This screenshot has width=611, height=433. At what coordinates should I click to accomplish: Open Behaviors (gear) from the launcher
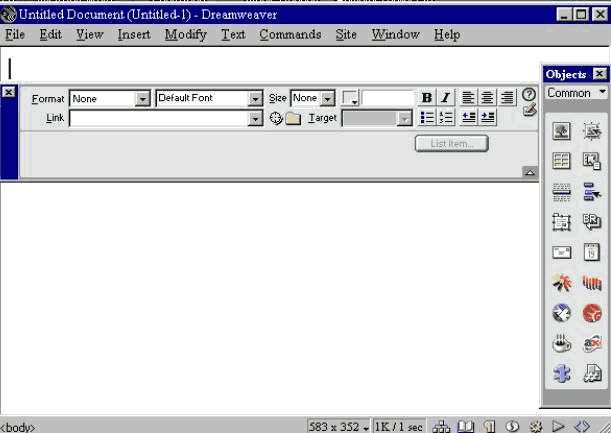point(536,427)
